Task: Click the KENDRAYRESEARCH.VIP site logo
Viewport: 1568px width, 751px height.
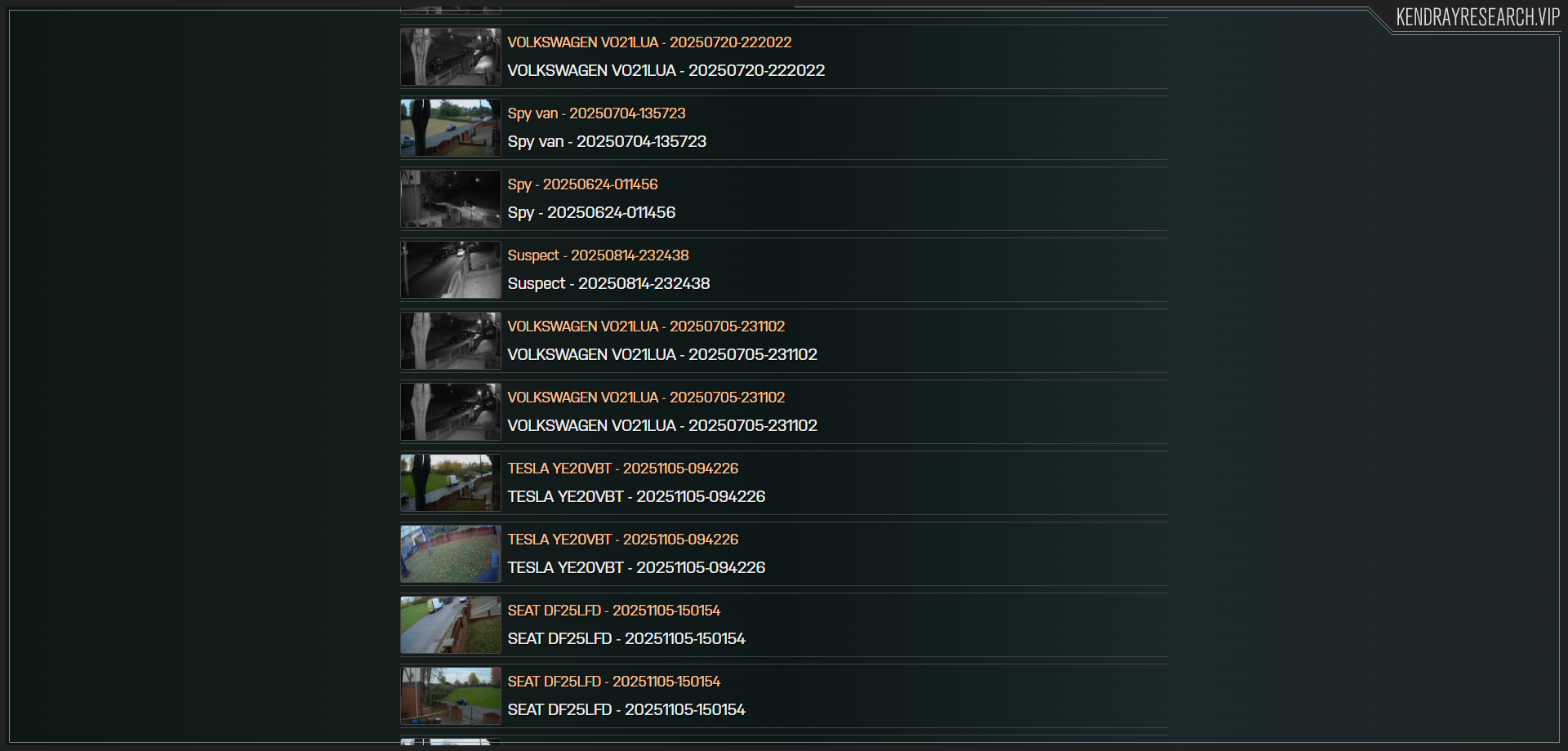Action: click(x=1477, y=17)
